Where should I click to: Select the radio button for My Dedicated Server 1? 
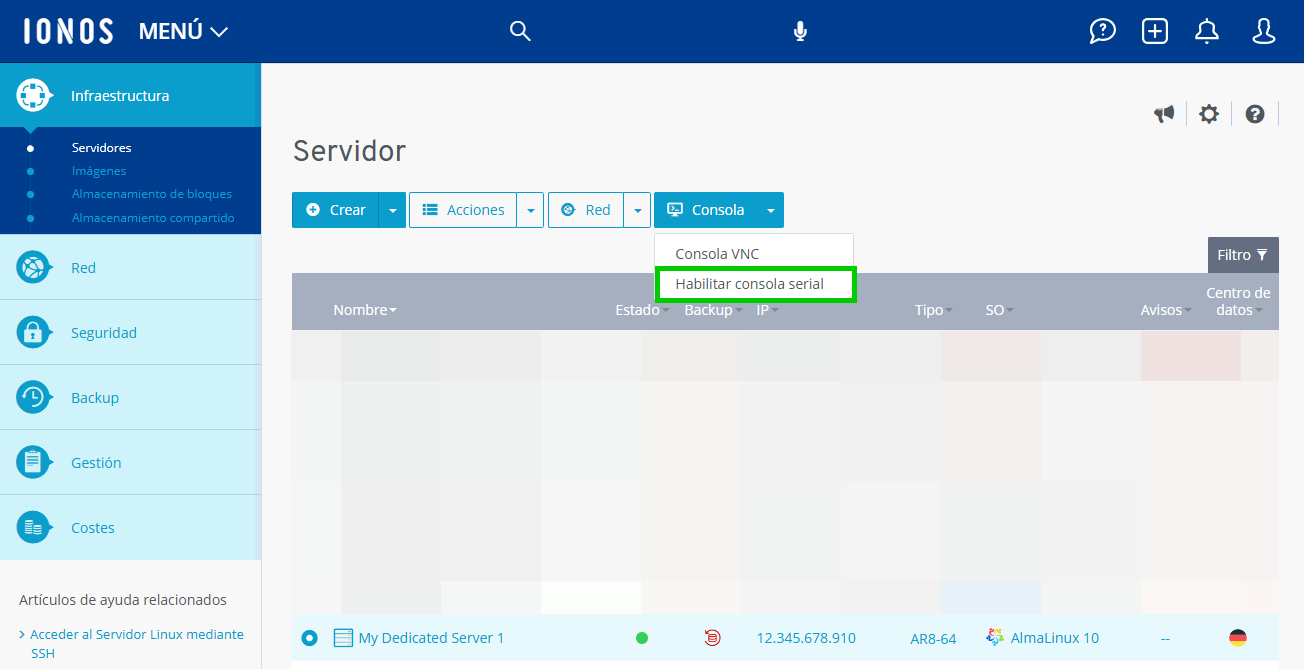click(x=309, y=637)
